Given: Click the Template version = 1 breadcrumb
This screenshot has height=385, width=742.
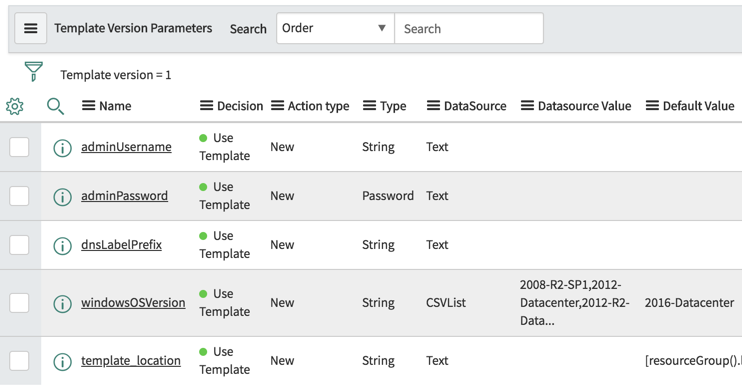Looking at the screenshot, I should tap(115, 75).
